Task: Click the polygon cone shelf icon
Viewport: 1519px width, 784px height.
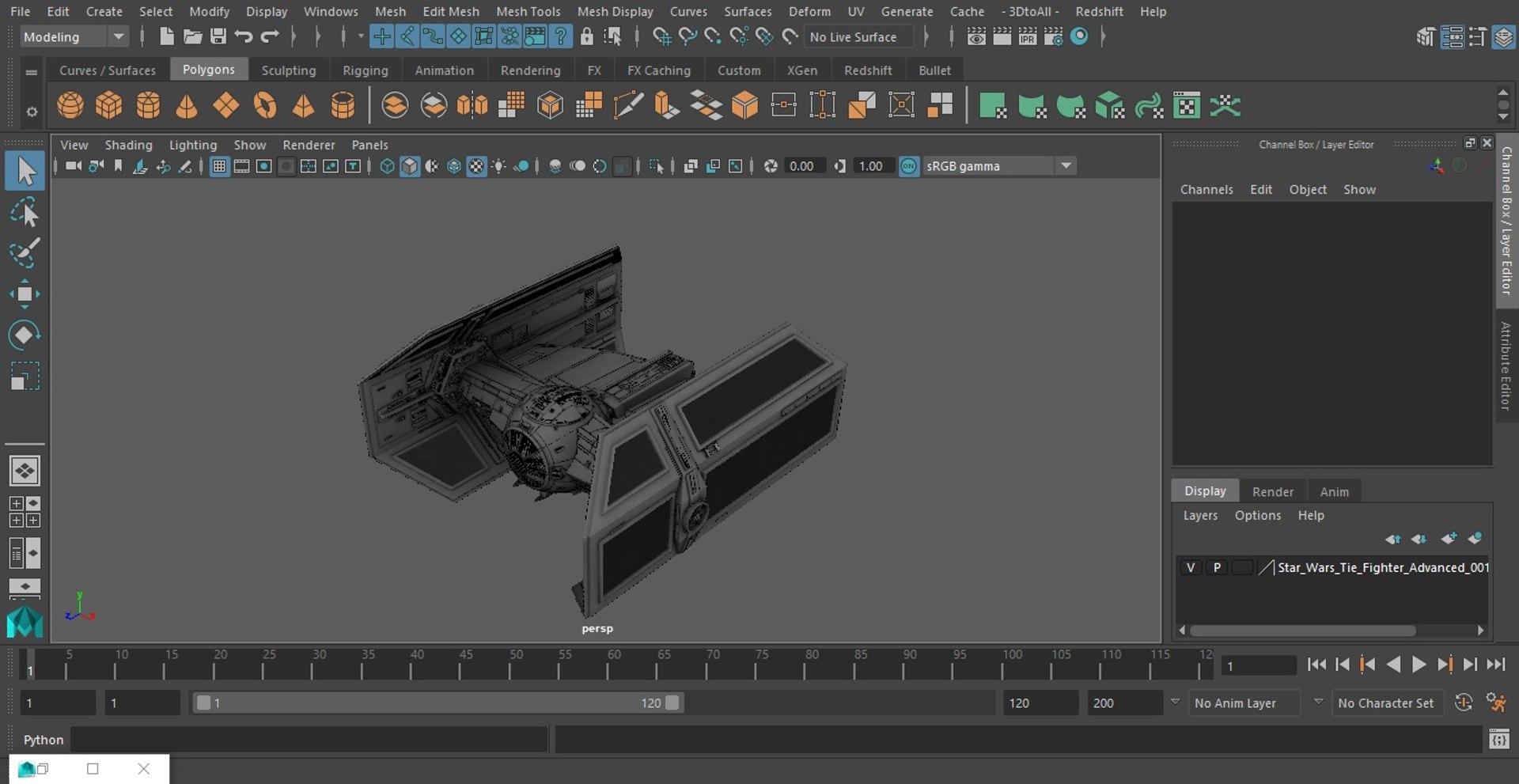Action: 187,105
